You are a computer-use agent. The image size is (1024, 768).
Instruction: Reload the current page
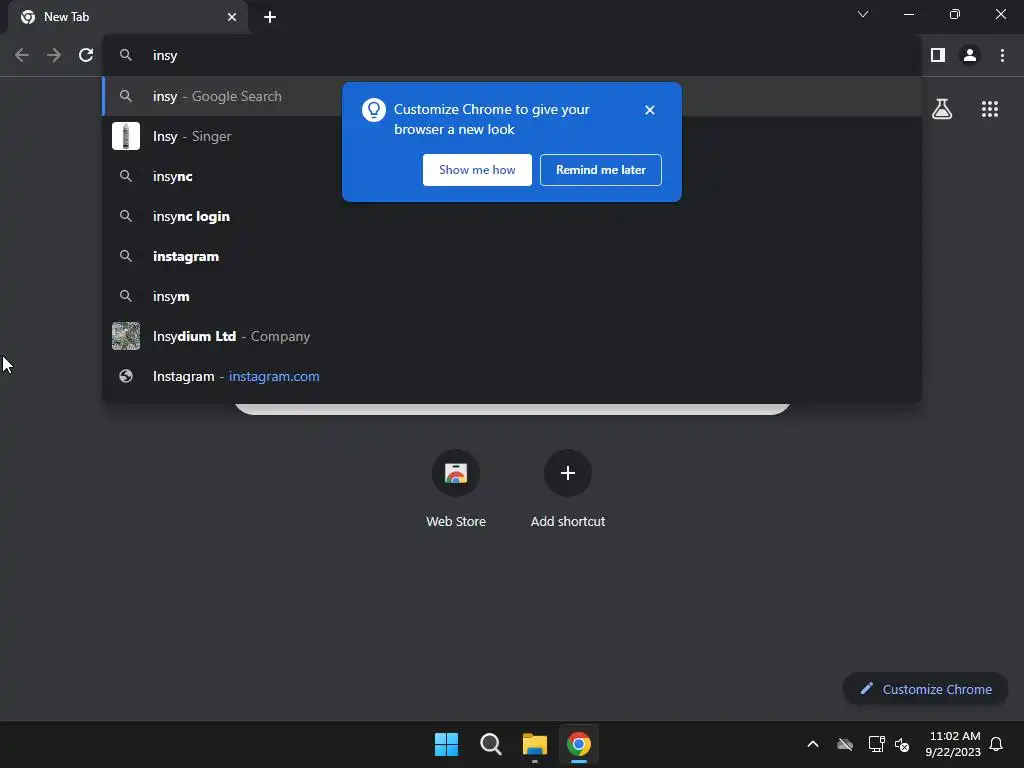(x=86, y=56)
